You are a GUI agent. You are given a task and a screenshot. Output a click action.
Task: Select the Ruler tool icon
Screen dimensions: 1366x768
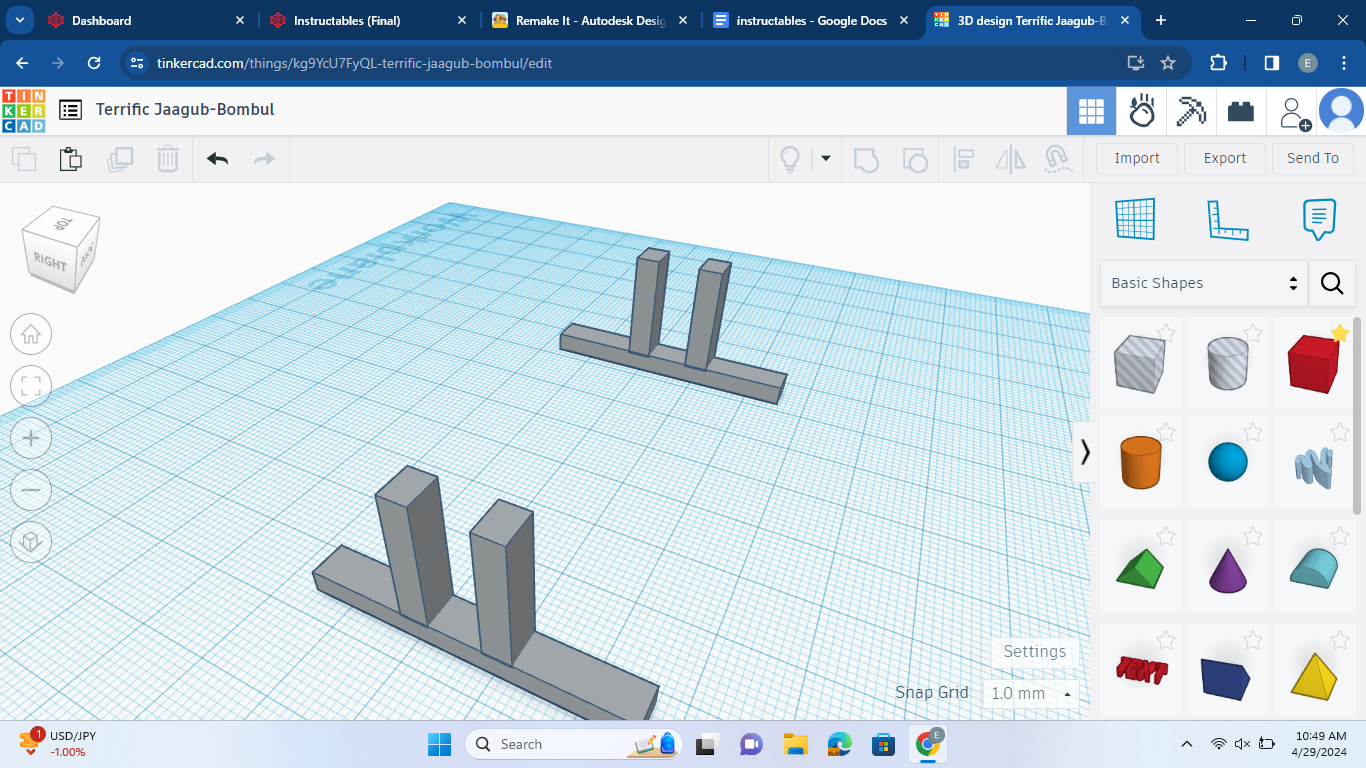(x=1228, y=219)
